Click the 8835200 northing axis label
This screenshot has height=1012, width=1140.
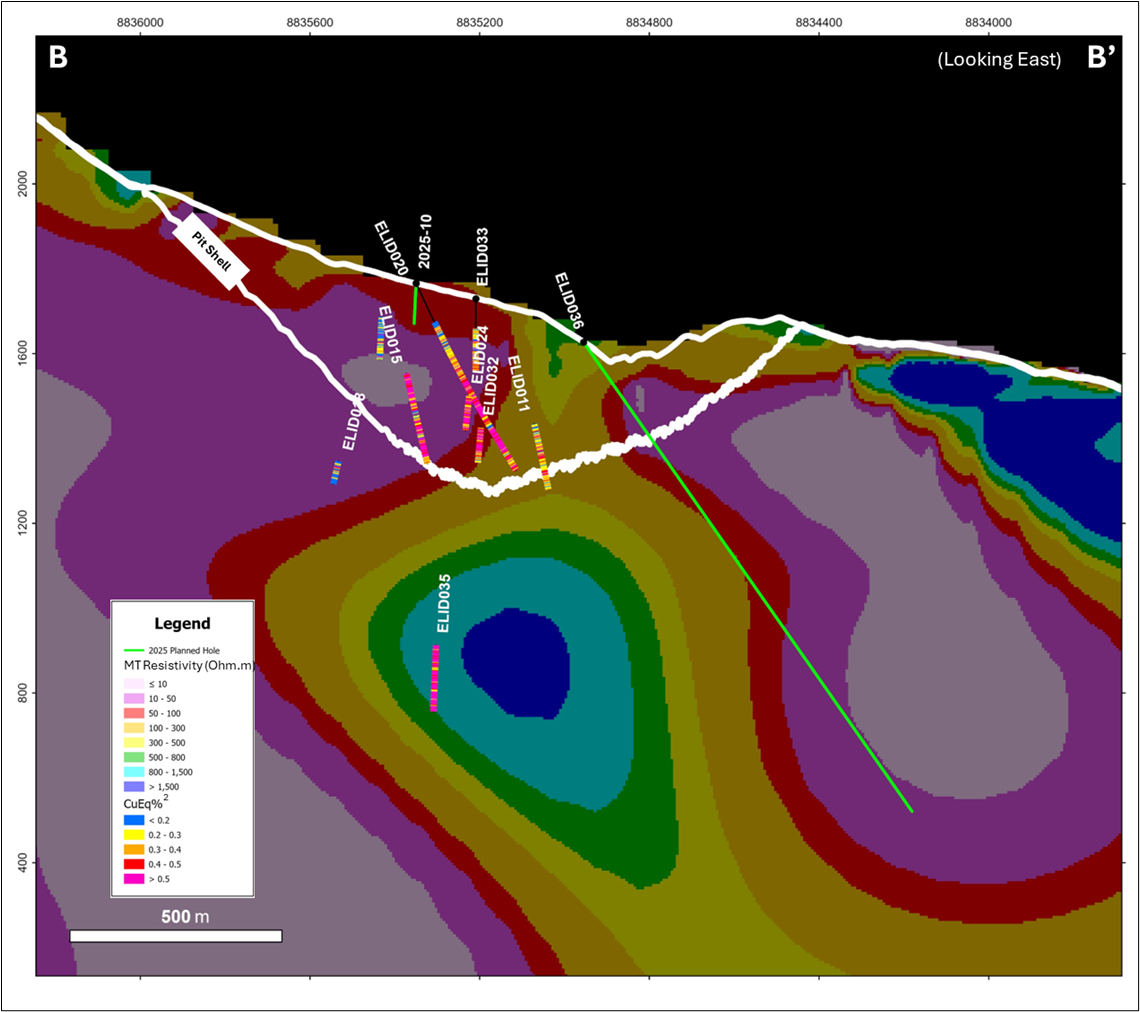[479, 20]
